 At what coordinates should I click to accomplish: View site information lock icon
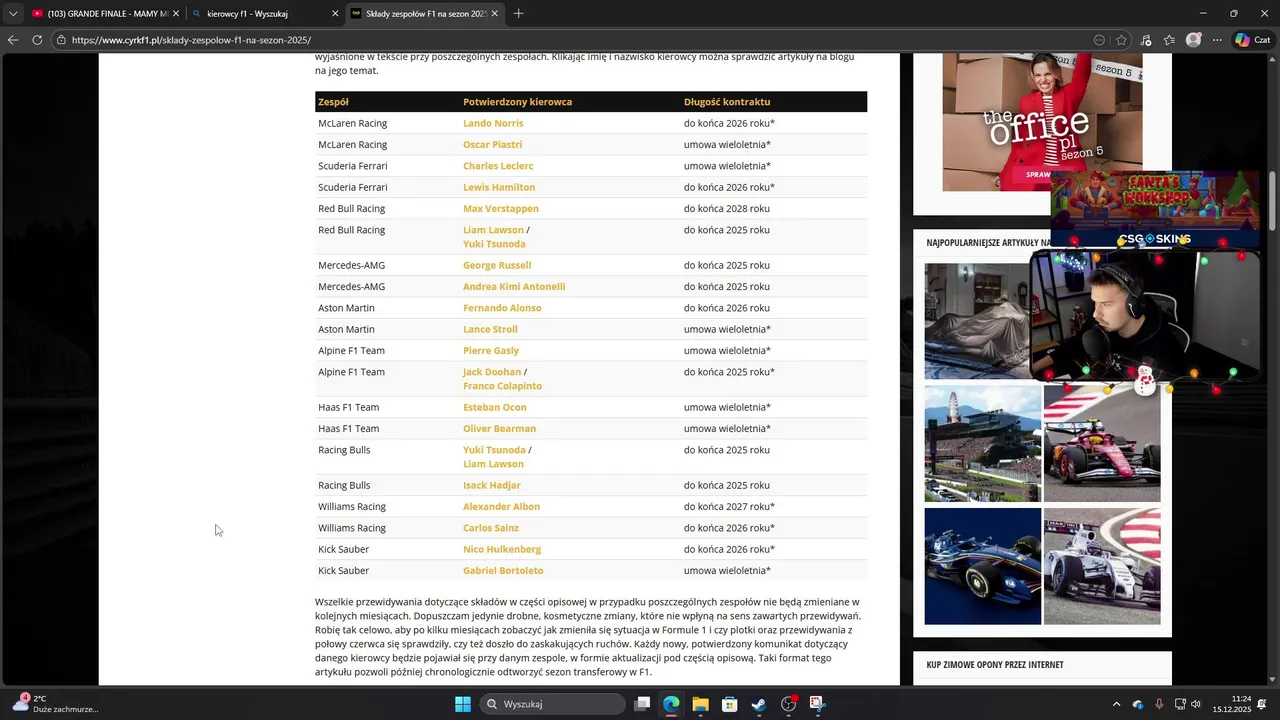[x=61, y=40]
